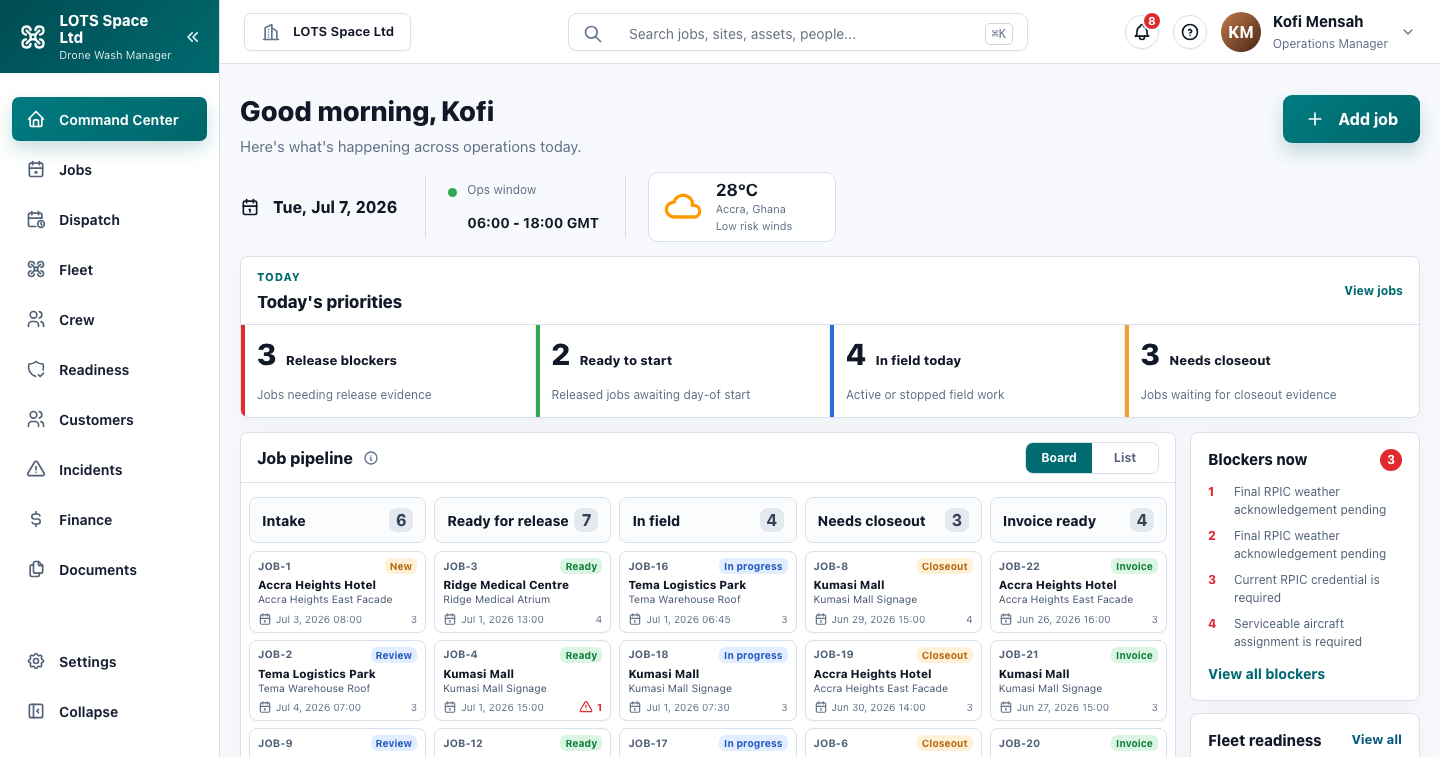Click the Readiness shield icon in sidebar

pos(36,370)
